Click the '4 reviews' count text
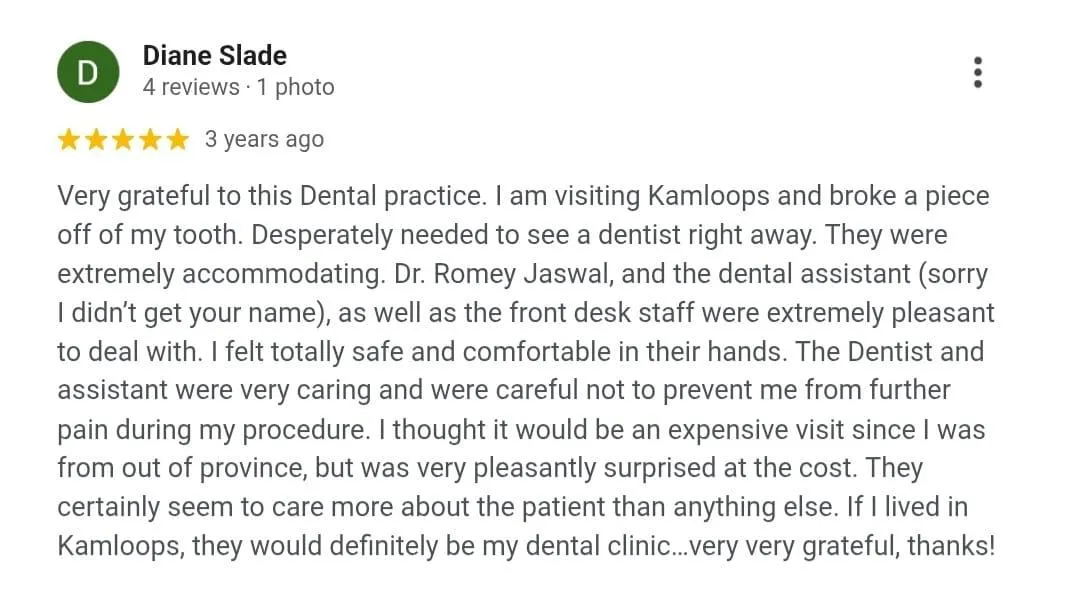Viewport: 1080px width, 601px height. tap(190, 88)
